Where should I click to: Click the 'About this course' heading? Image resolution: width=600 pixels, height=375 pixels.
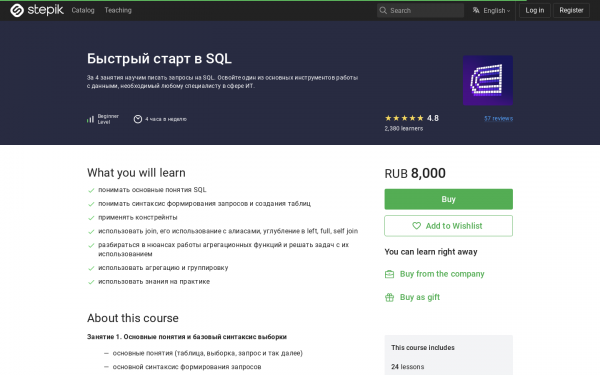[x=133, y=318]
